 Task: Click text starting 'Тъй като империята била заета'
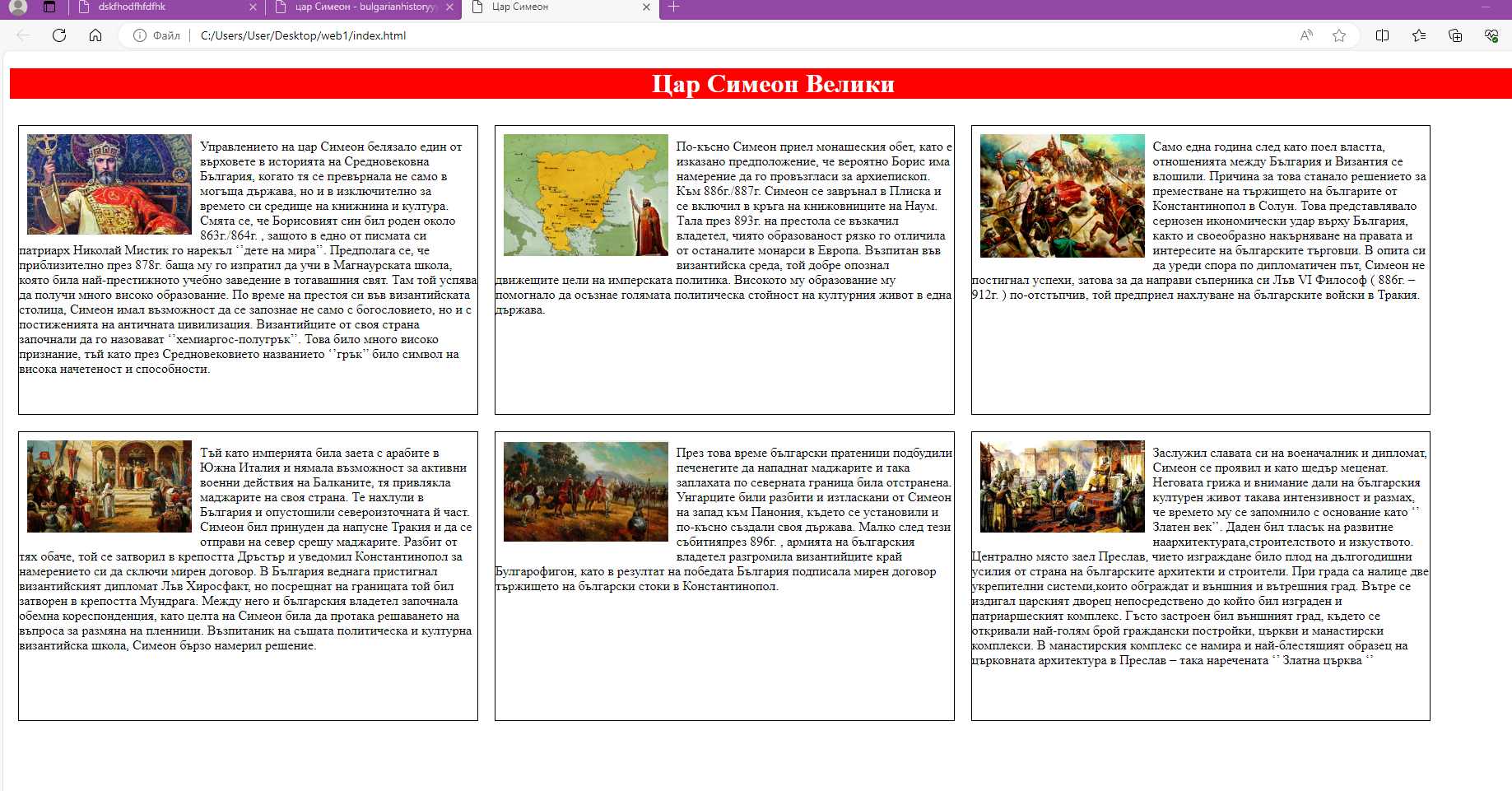(x=246, y=549)
